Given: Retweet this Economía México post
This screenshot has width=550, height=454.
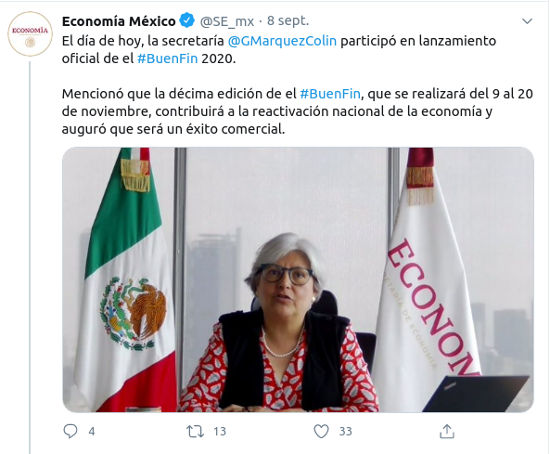Looking at the screenshot, I should point(195,431).
